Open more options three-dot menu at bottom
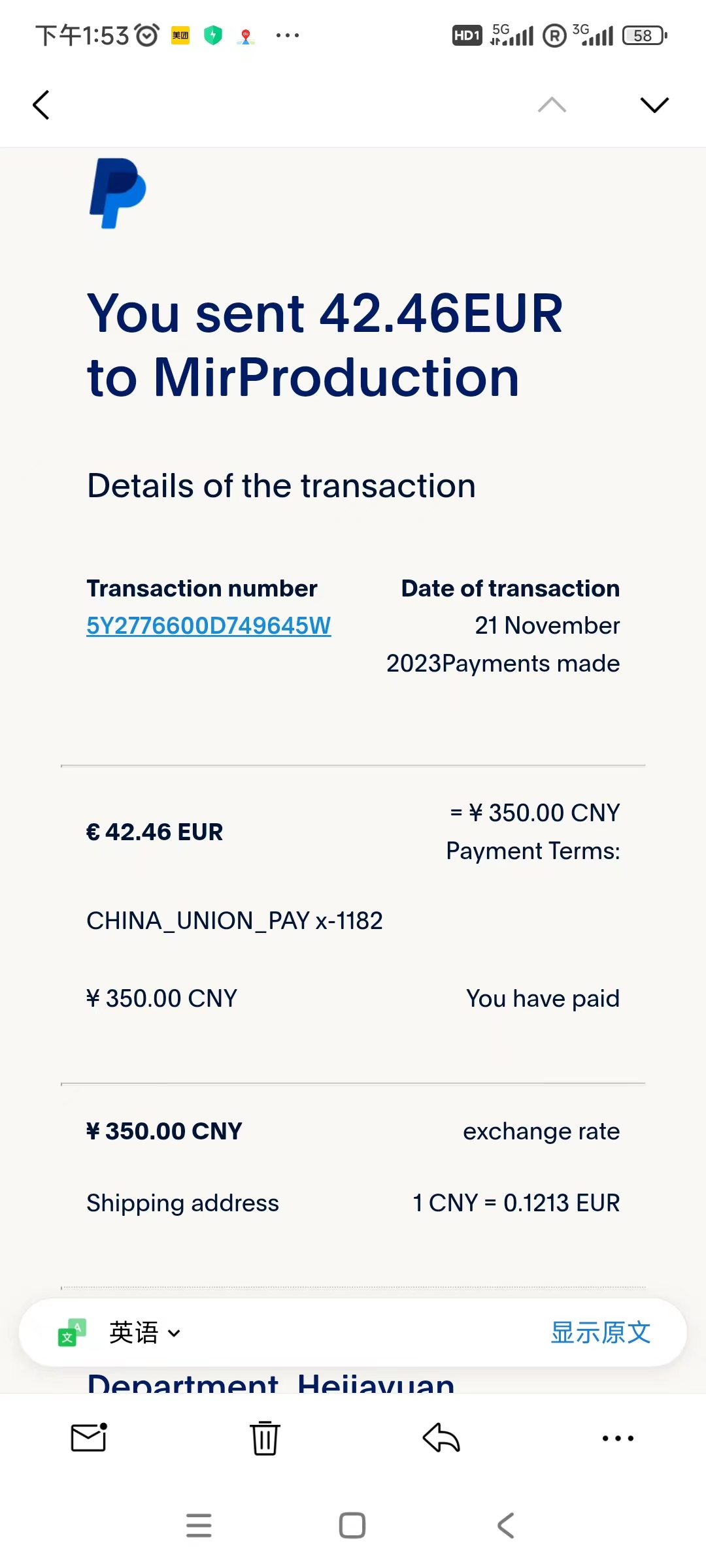 (618, 1437)
